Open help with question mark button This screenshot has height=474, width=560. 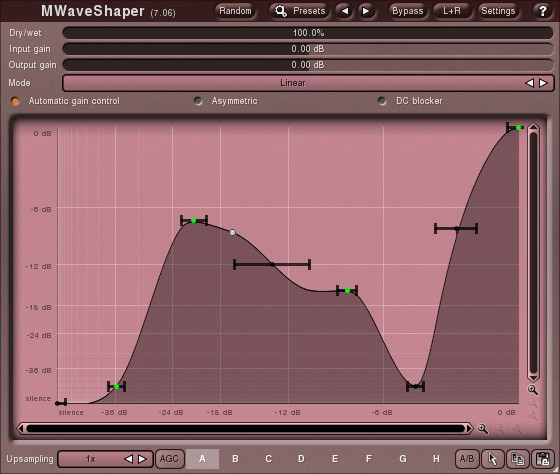point(542,11)
